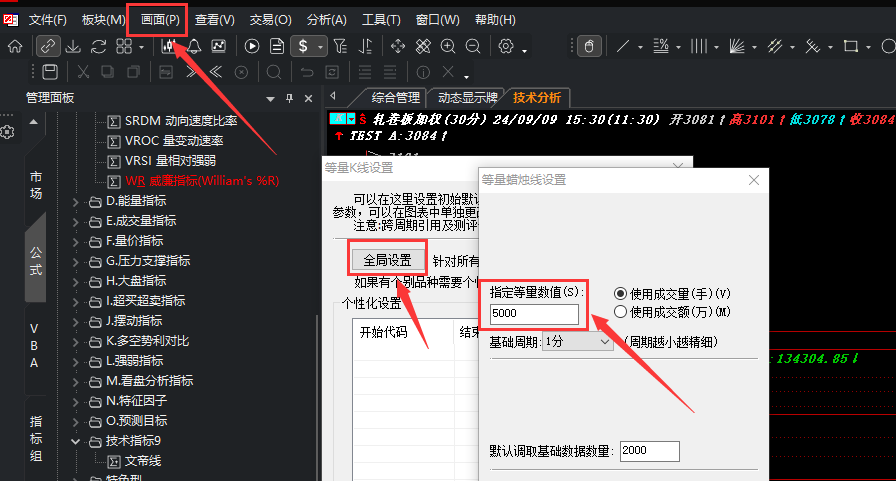Screen dimensions: 896x481
Task: Open the 基础周期 1分 dropdown
Action: tap(577, 342)
